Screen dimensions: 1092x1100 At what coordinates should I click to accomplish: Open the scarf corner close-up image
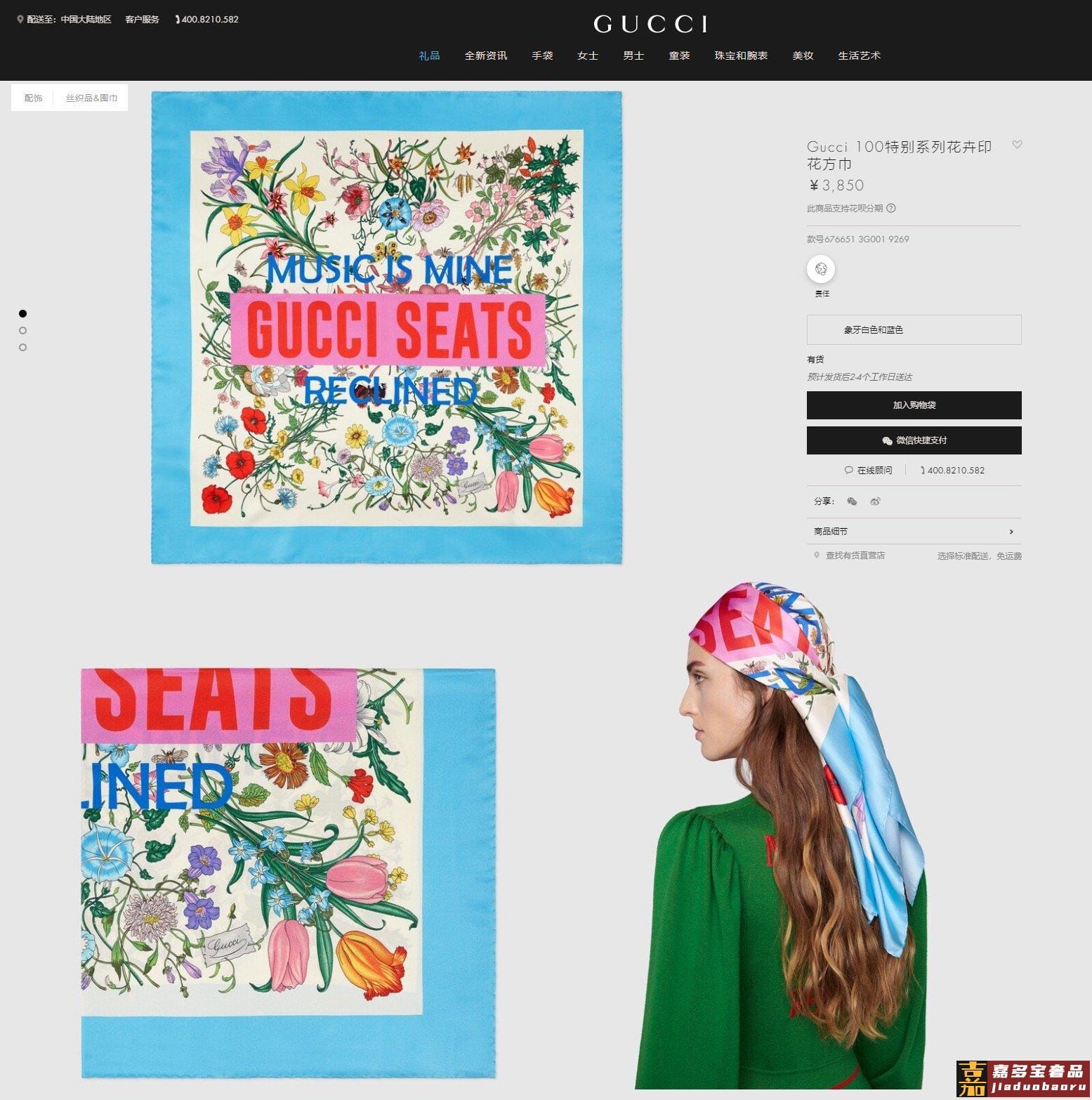[289, 873]
